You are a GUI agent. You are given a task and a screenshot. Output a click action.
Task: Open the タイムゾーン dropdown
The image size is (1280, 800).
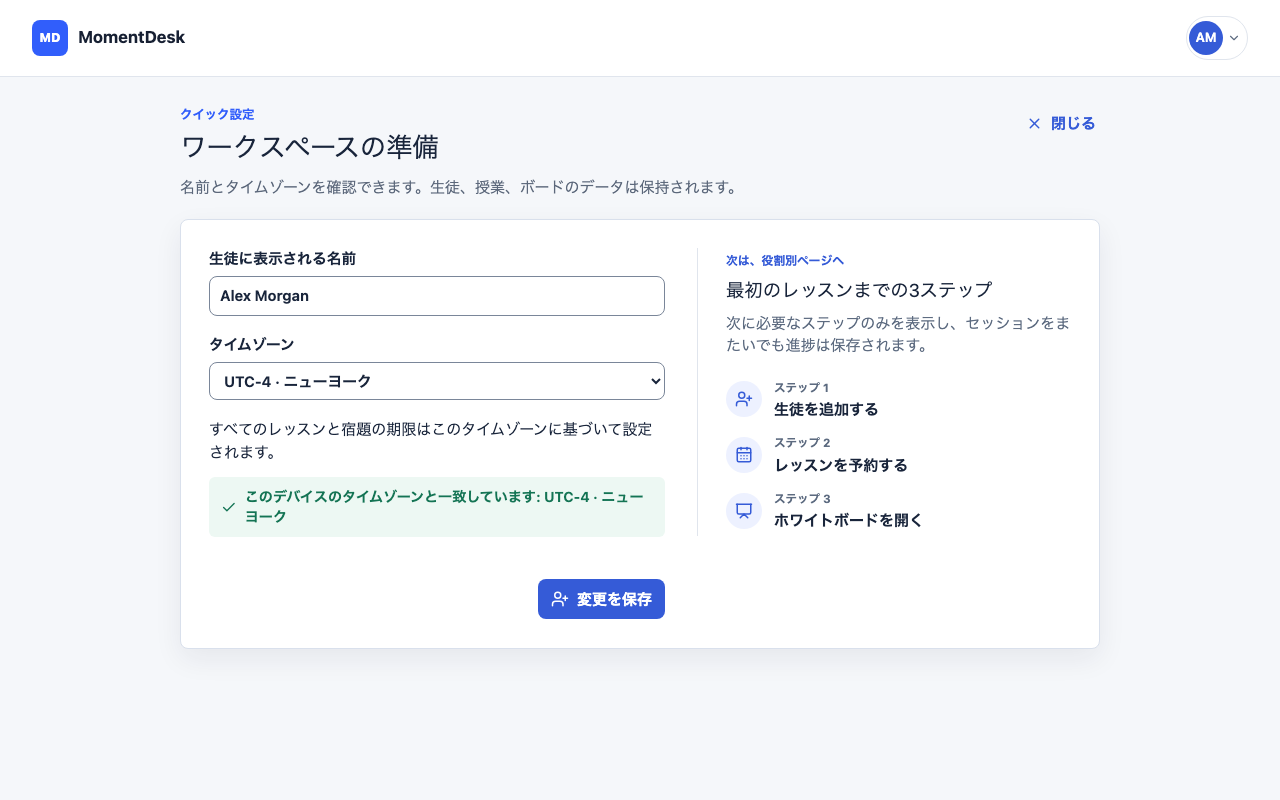coord(437,381)
